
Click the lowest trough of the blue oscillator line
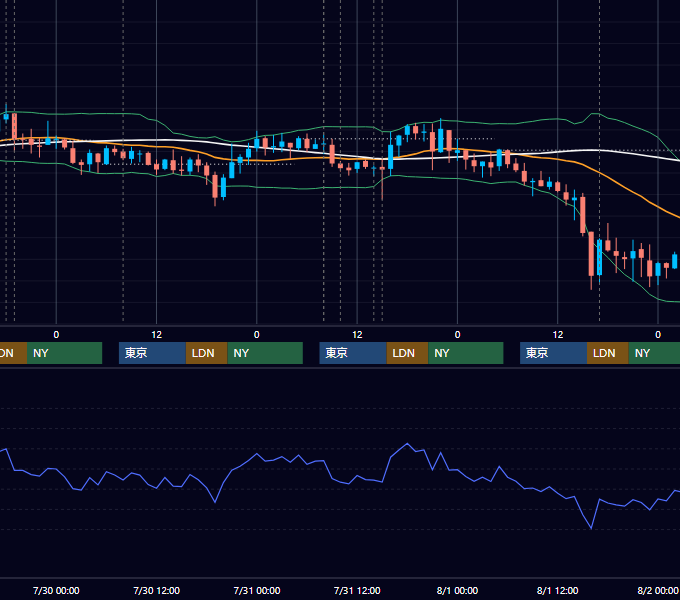tap(591, 528)
